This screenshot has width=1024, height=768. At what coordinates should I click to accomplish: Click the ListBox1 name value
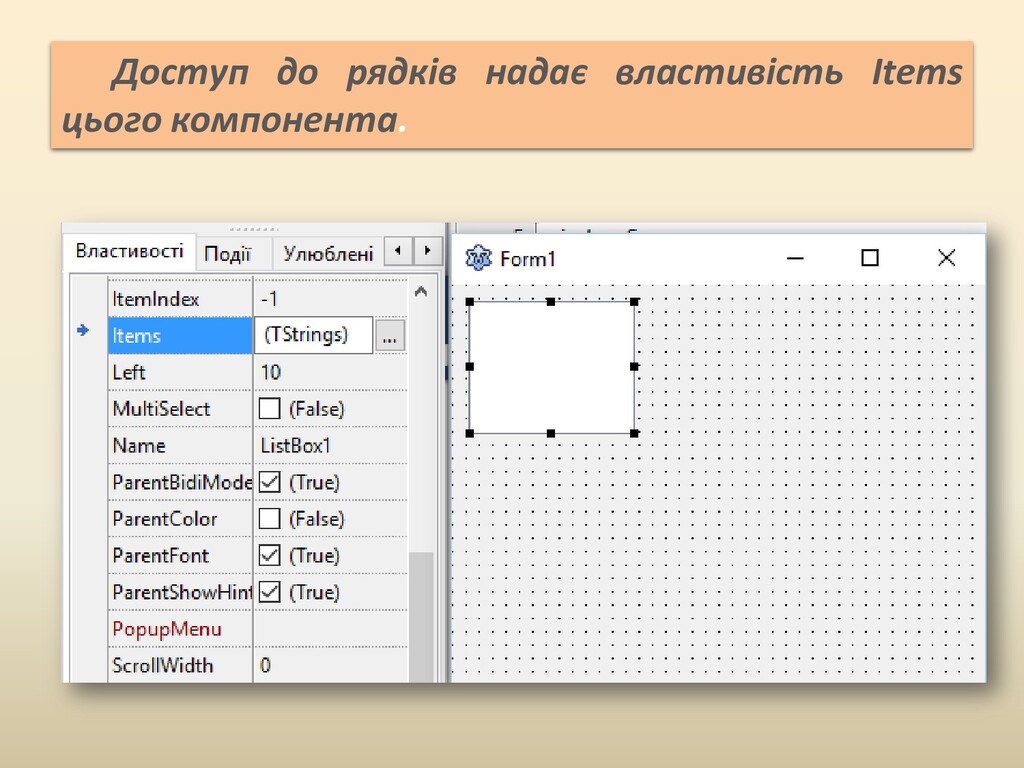(296, 445)
